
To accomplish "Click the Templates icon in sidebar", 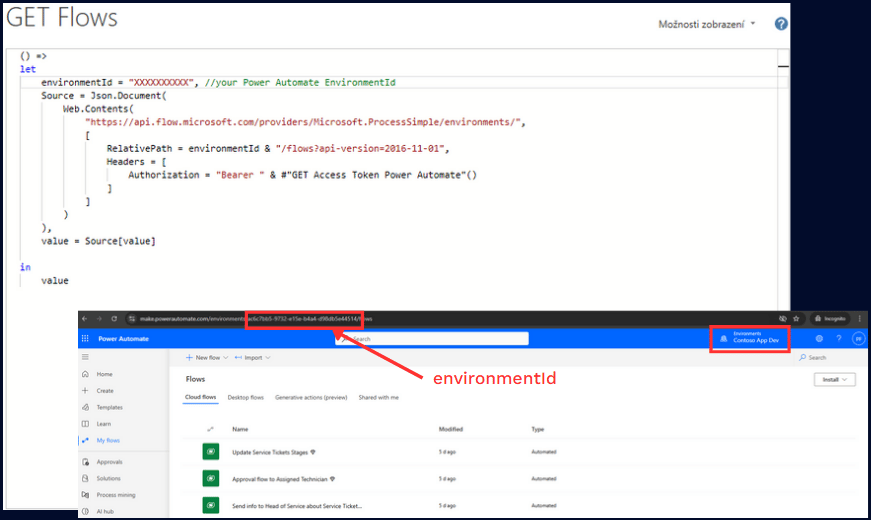I will tap(85, 407).
